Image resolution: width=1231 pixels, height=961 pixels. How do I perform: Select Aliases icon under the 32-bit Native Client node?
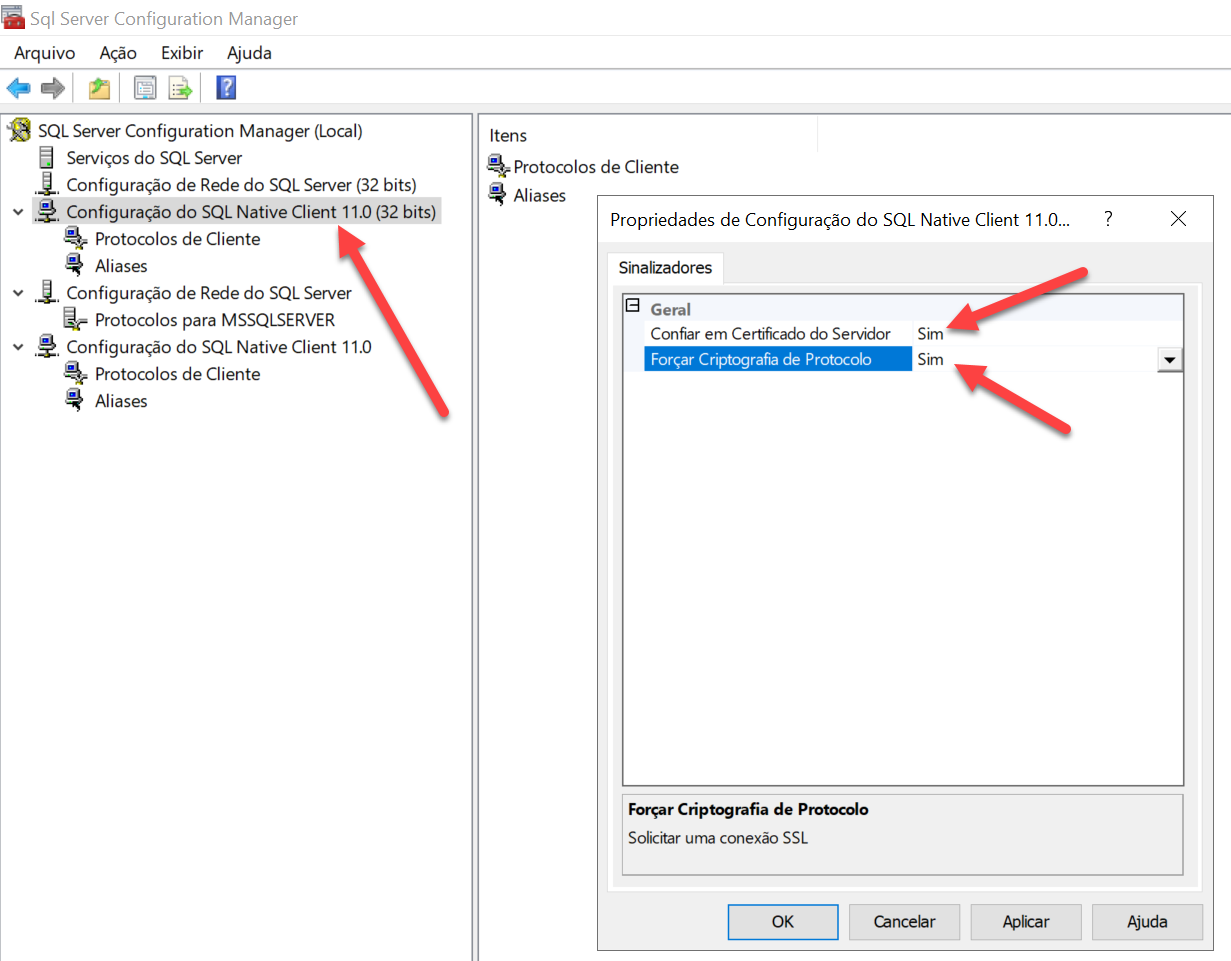[x=75, y=265]
